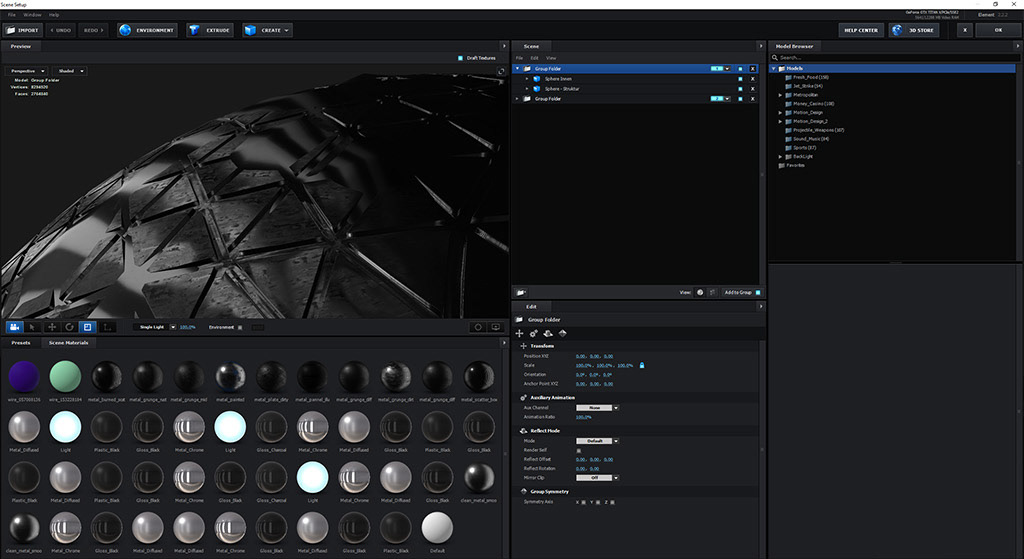The image size is (1024, 559).
Task: Open the View menu in Scene panel
Action: 551,58
